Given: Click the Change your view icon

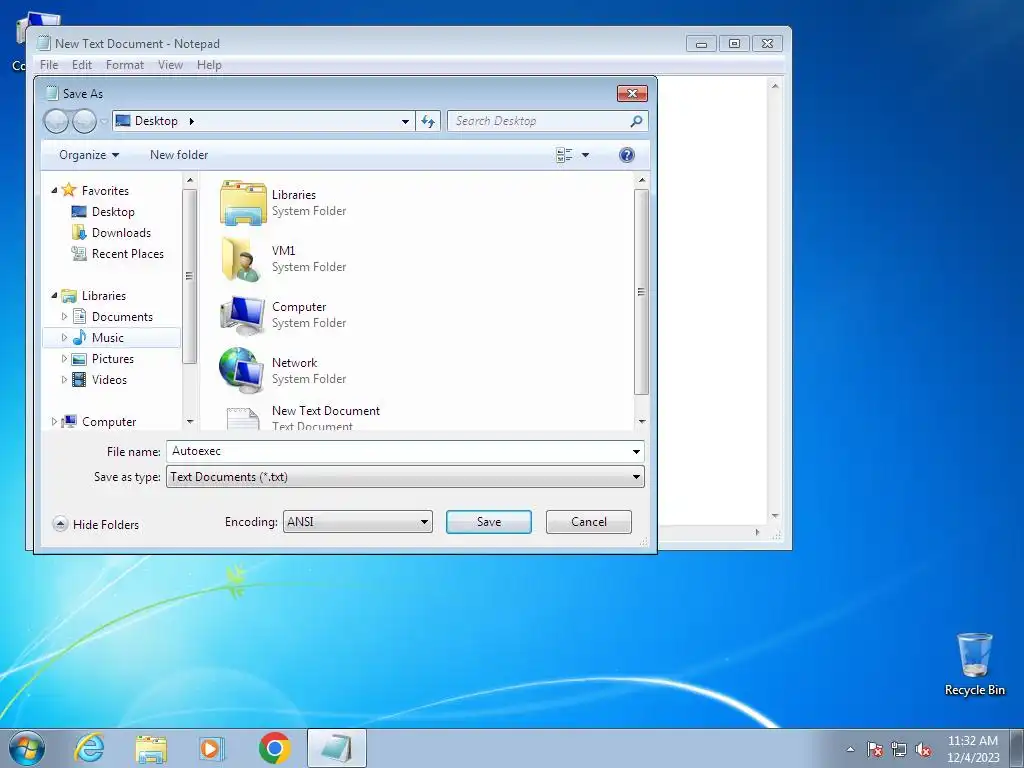Looking at the screenshot, I should tap(564, 155).
